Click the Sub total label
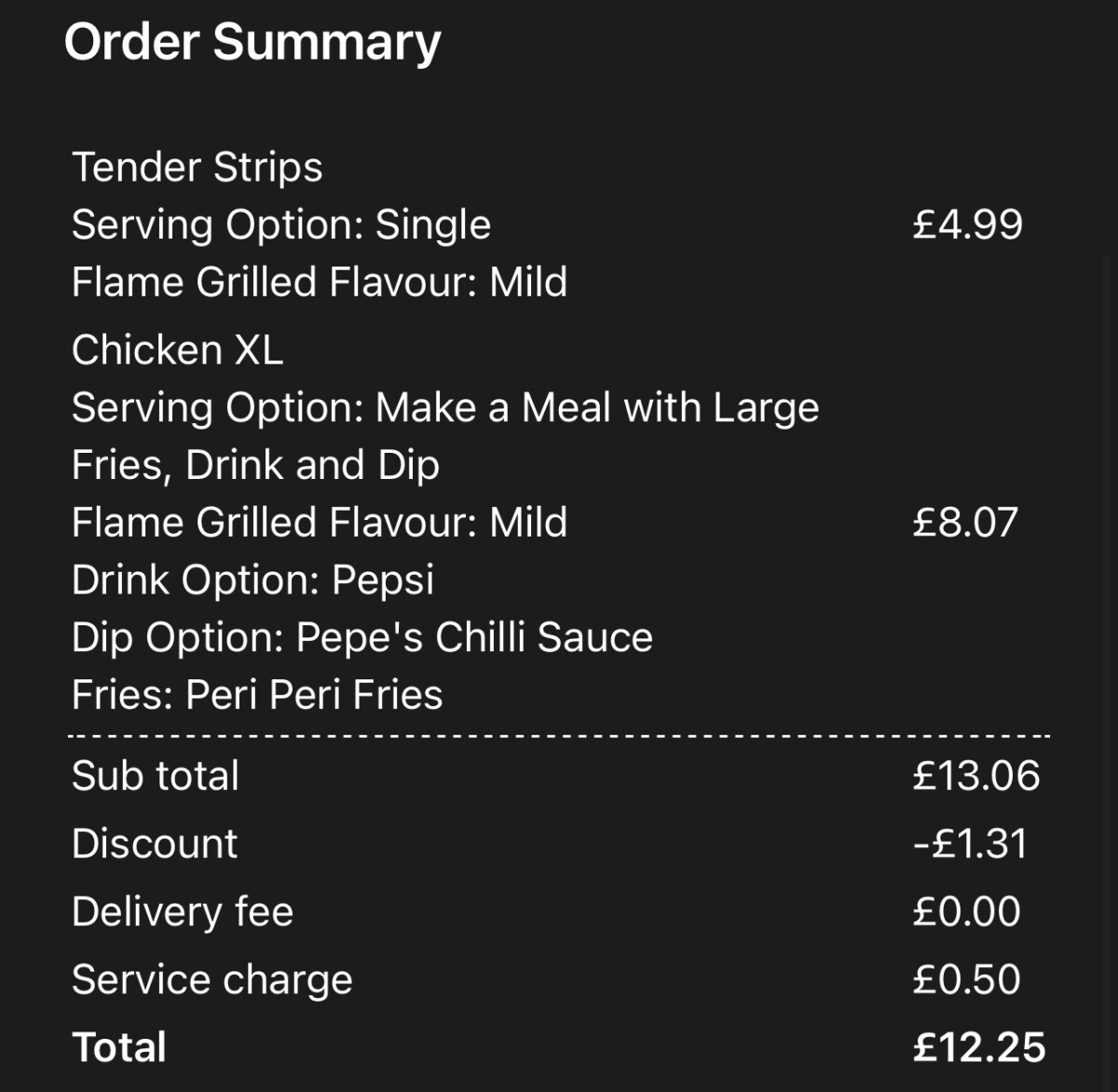This screenshot has height=1092, width=1118. point(155,776)
